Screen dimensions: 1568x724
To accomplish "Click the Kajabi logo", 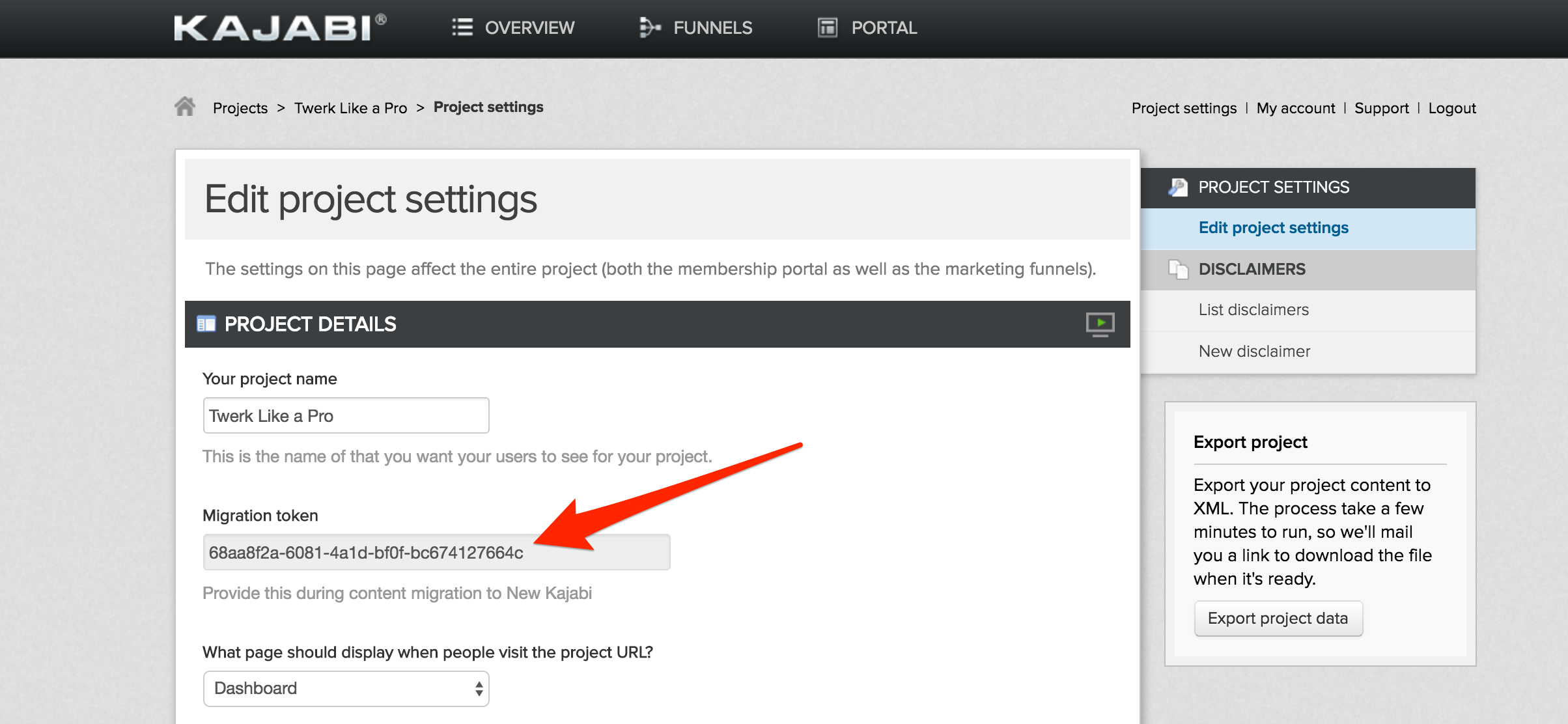I will click(280, 28).
